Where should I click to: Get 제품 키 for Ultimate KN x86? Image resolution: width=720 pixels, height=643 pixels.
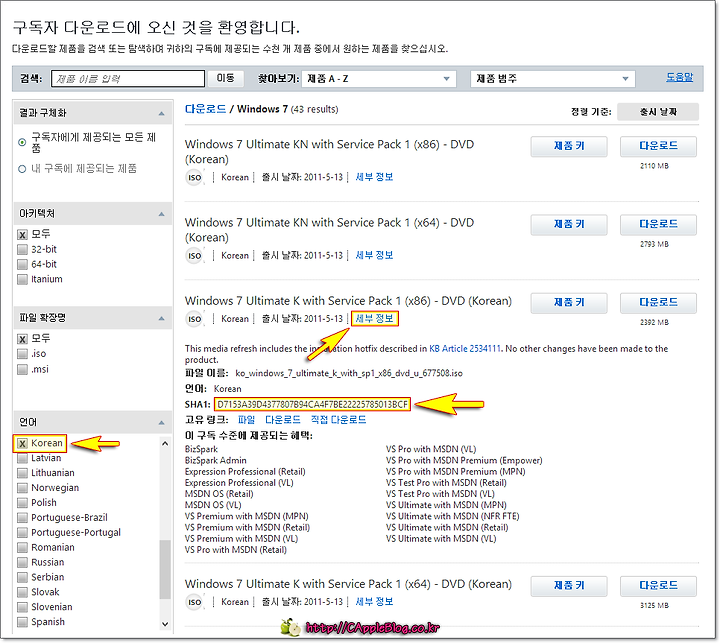point(569,146)
